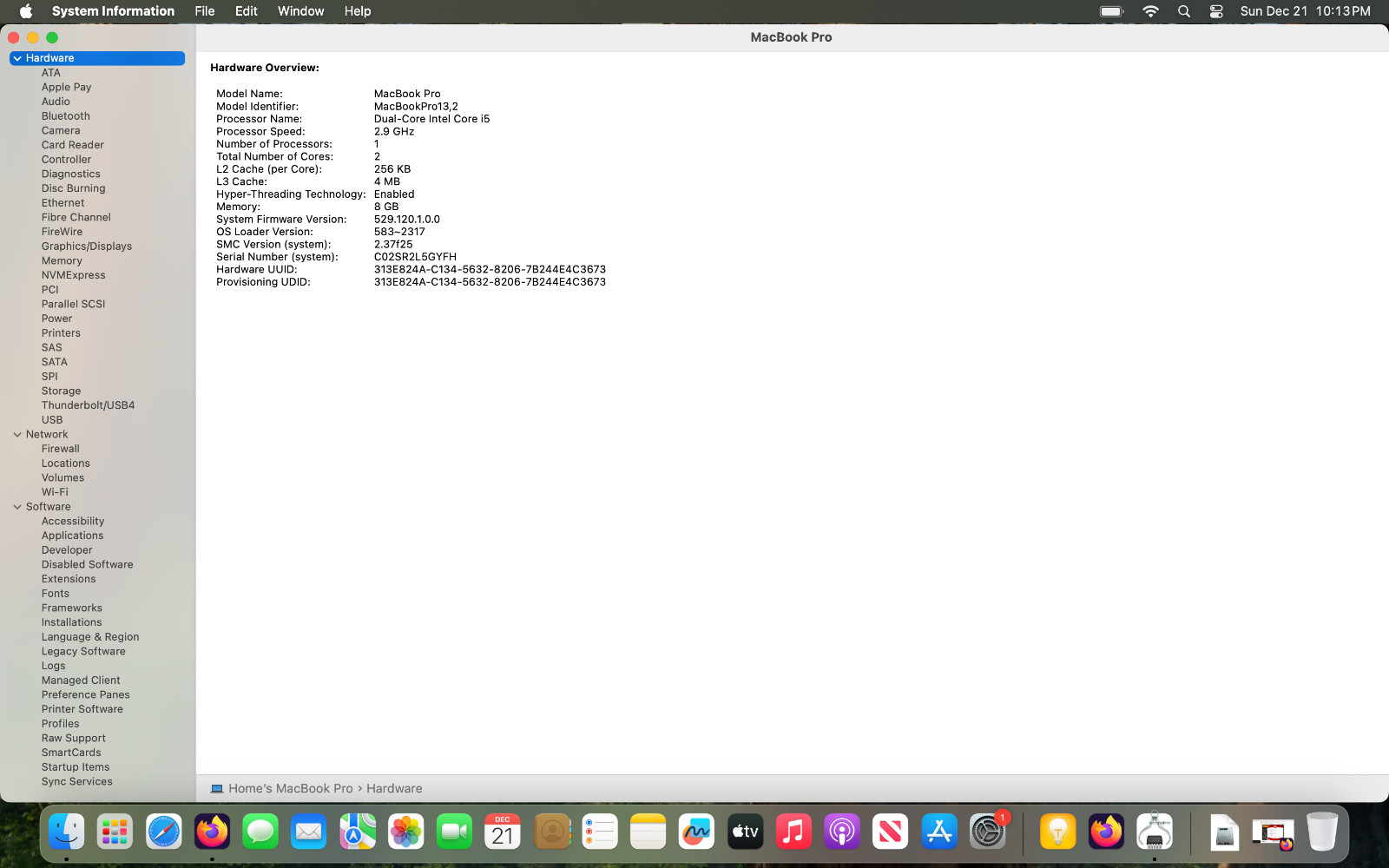
Task: Show Wi-Fi status in menu bar
Action: click(x=1151, y=11)
